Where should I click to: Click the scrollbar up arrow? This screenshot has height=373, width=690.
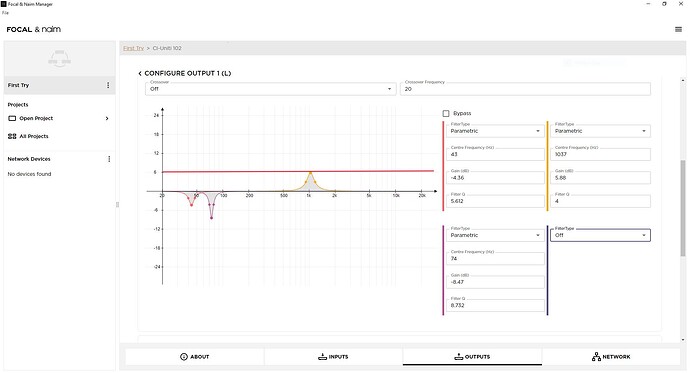click(683, 80)
